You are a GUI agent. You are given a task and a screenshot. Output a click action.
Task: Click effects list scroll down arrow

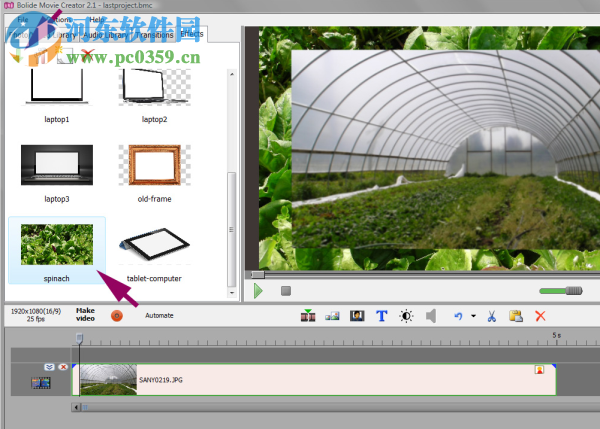[232, 293]
